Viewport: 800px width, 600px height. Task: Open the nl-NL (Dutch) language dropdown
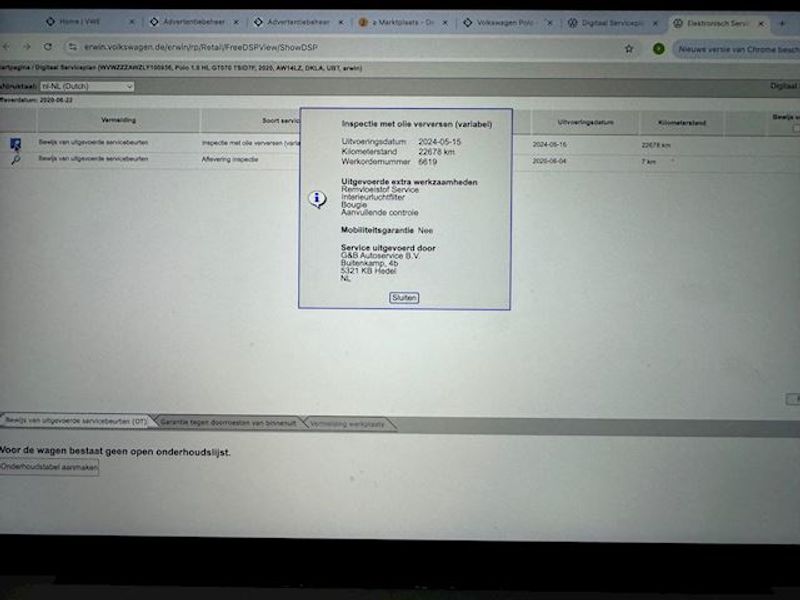(85, 87)
